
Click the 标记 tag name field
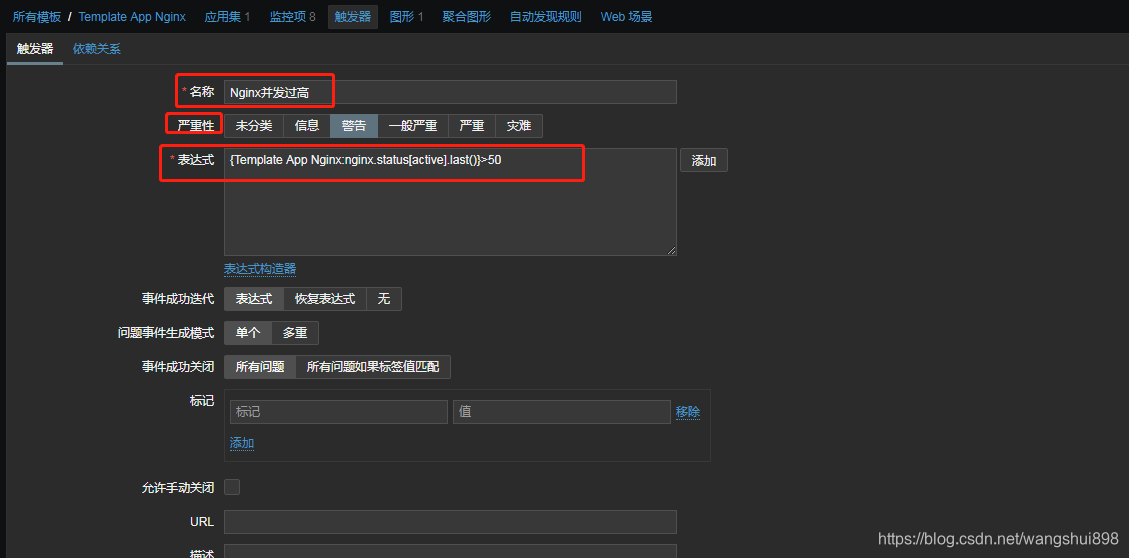click(338, 412)
